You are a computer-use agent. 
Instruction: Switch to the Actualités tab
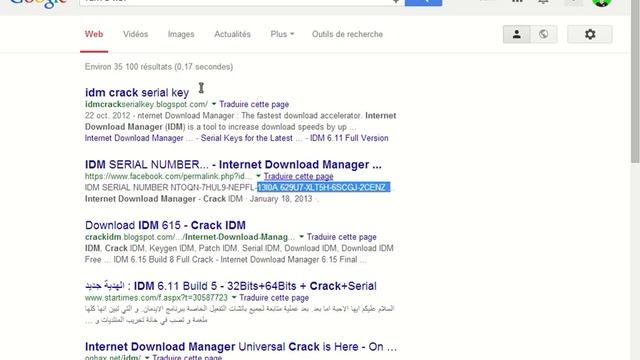tap(232, 34)
